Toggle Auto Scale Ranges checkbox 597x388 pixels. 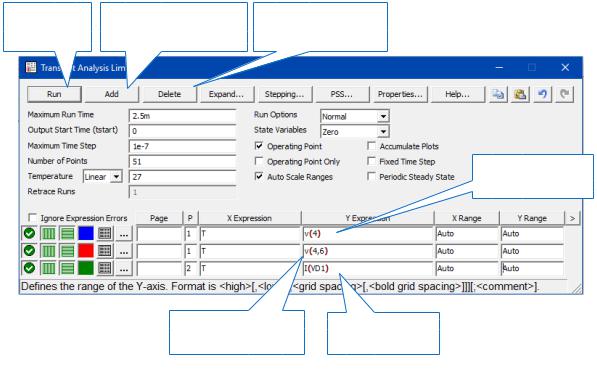(x=259, y=176)
